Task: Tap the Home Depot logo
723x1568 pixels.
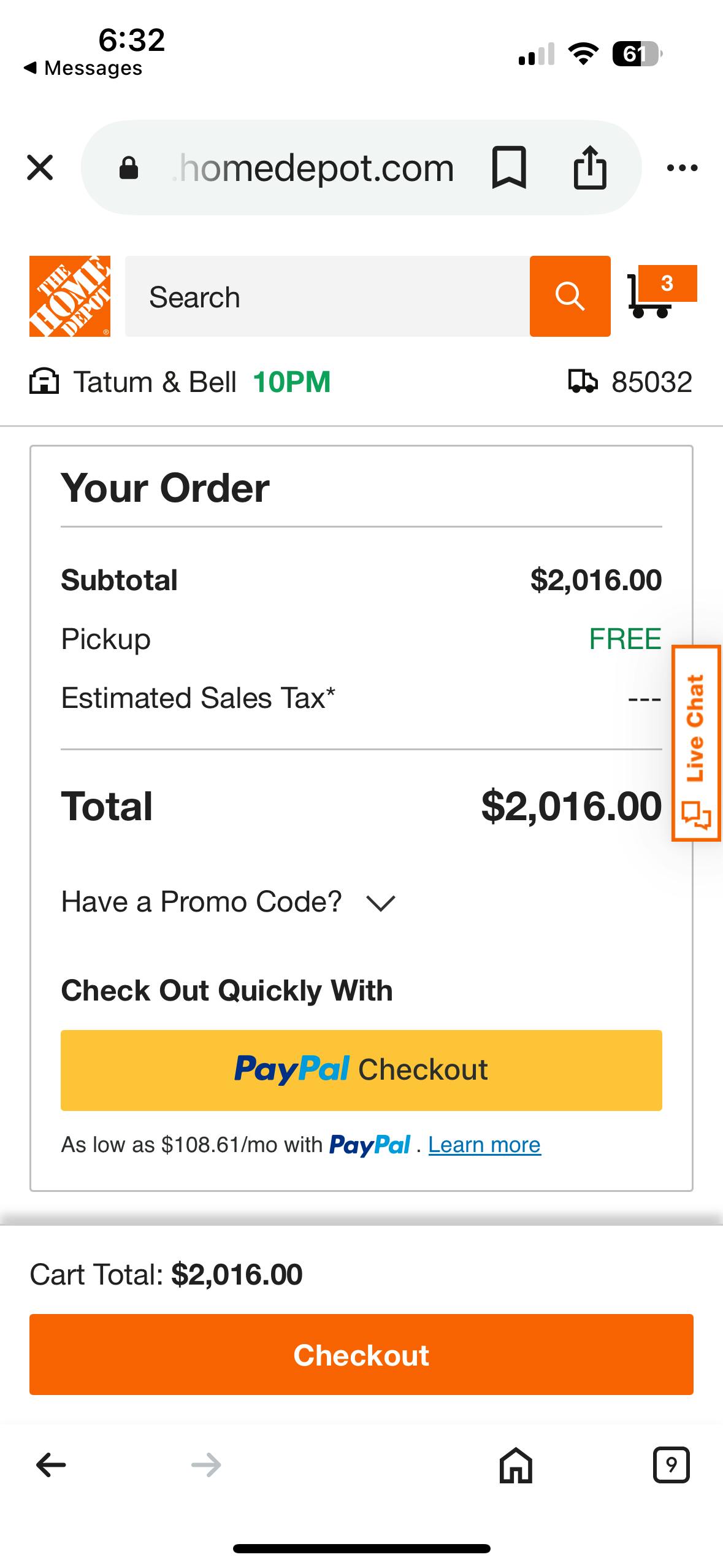Action: click(x=70, y=296)
